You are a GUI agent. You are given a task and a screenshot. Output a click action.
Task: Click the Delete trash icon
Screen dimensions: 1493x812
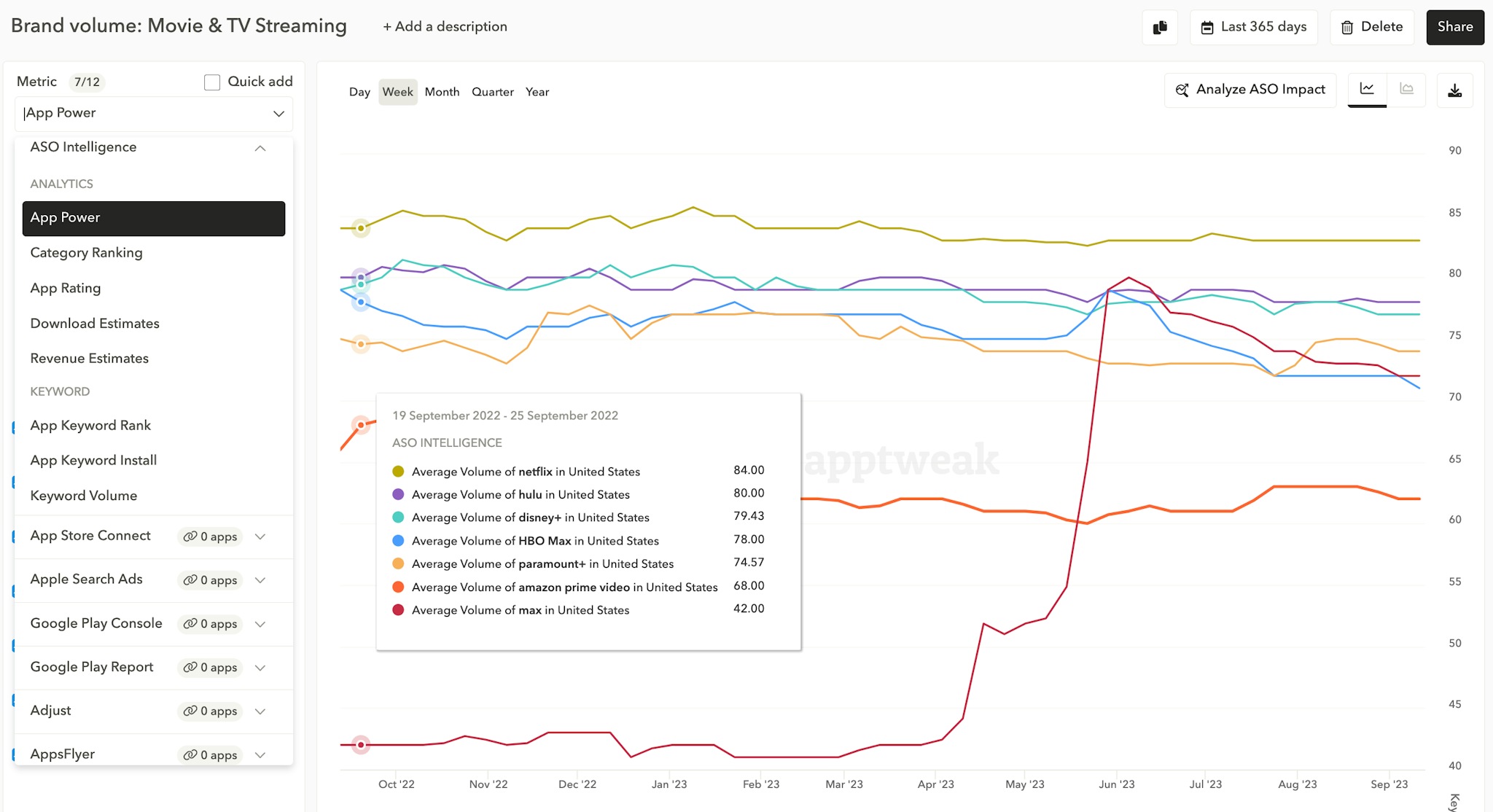1346,26
